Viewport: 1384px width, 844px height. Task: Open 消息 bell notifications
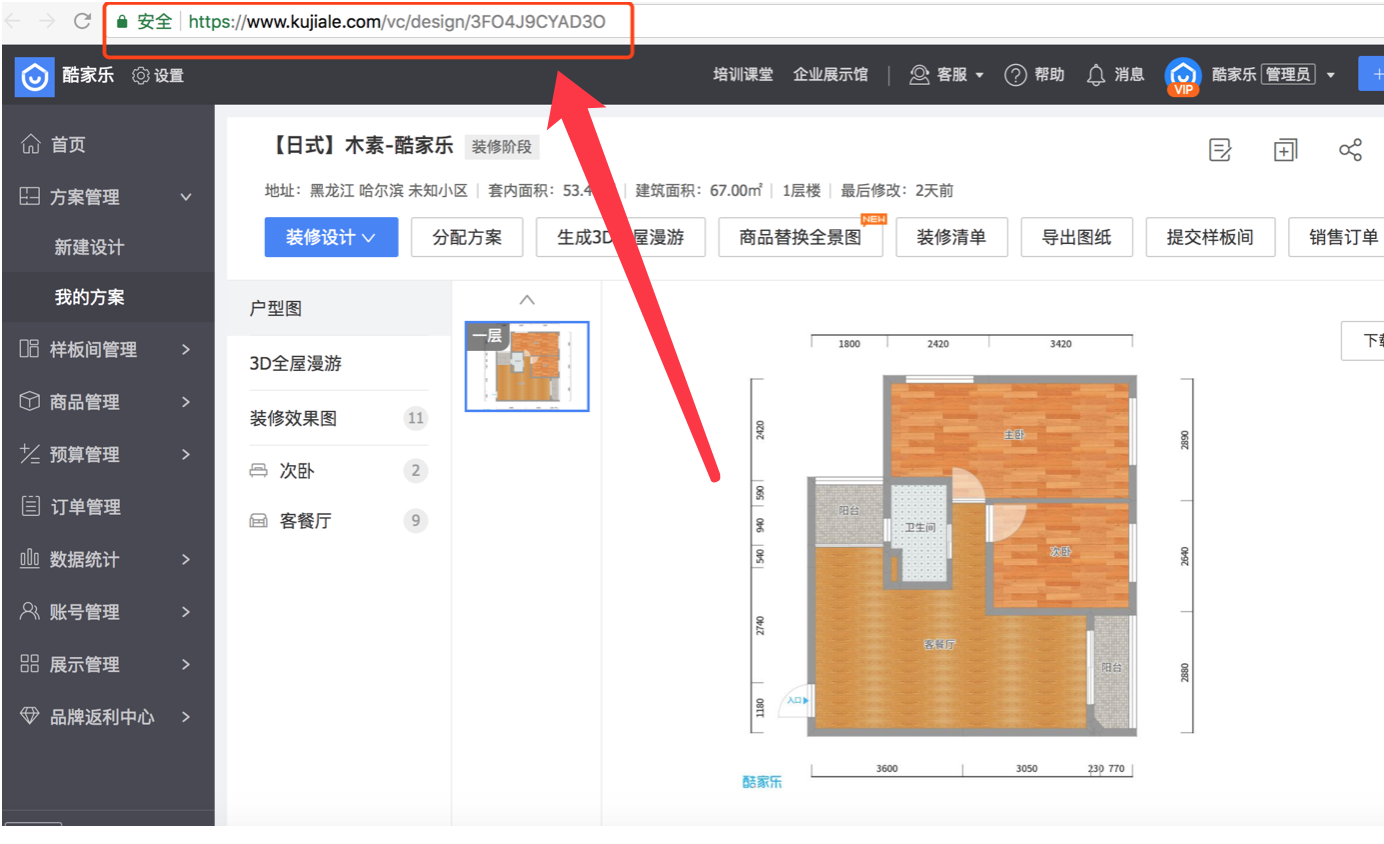(1115, 75)
